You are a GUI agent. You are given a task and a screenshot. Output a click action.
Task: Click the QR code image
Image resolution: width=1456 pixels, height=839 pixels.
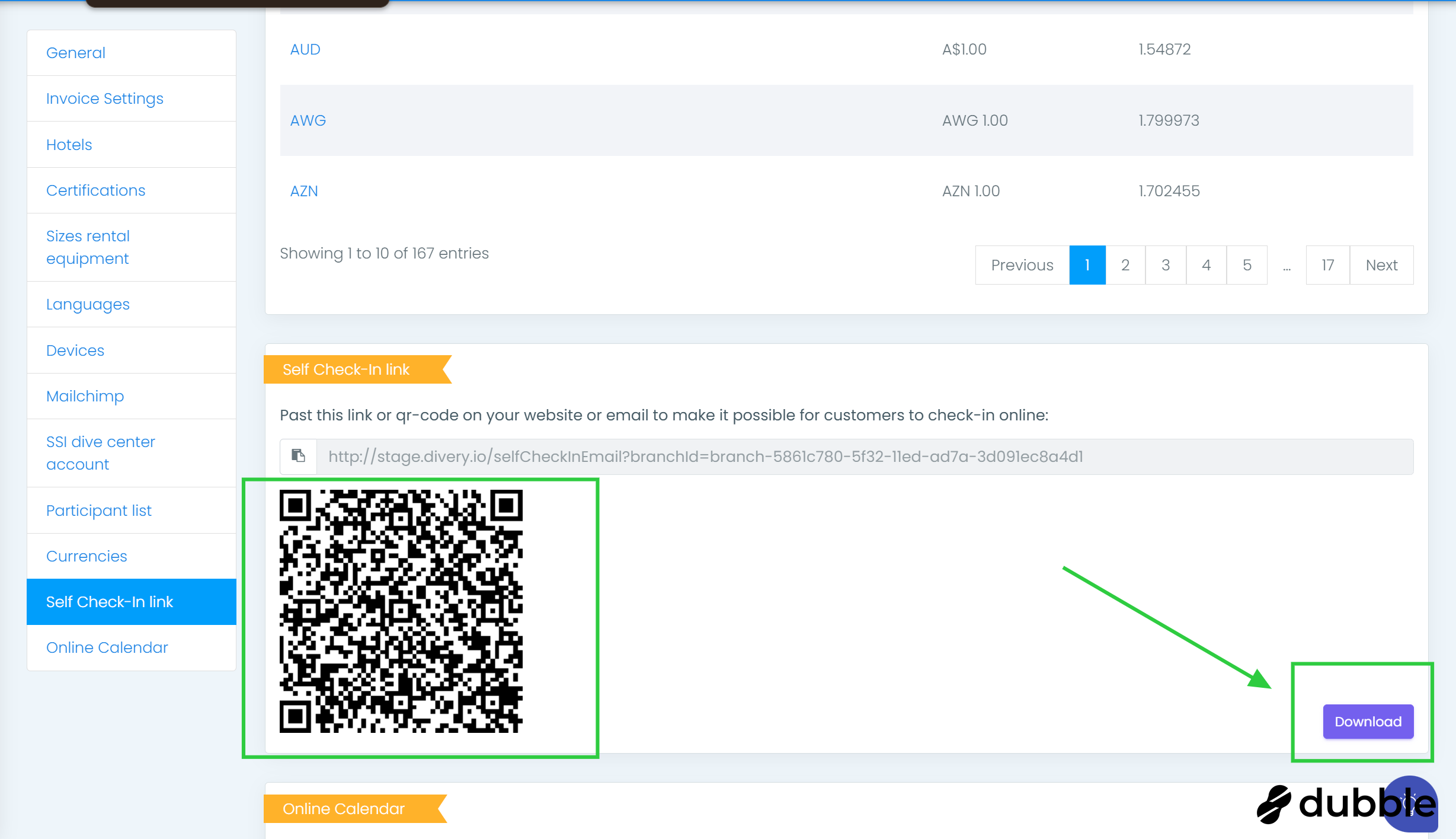[x=401, y=611]
